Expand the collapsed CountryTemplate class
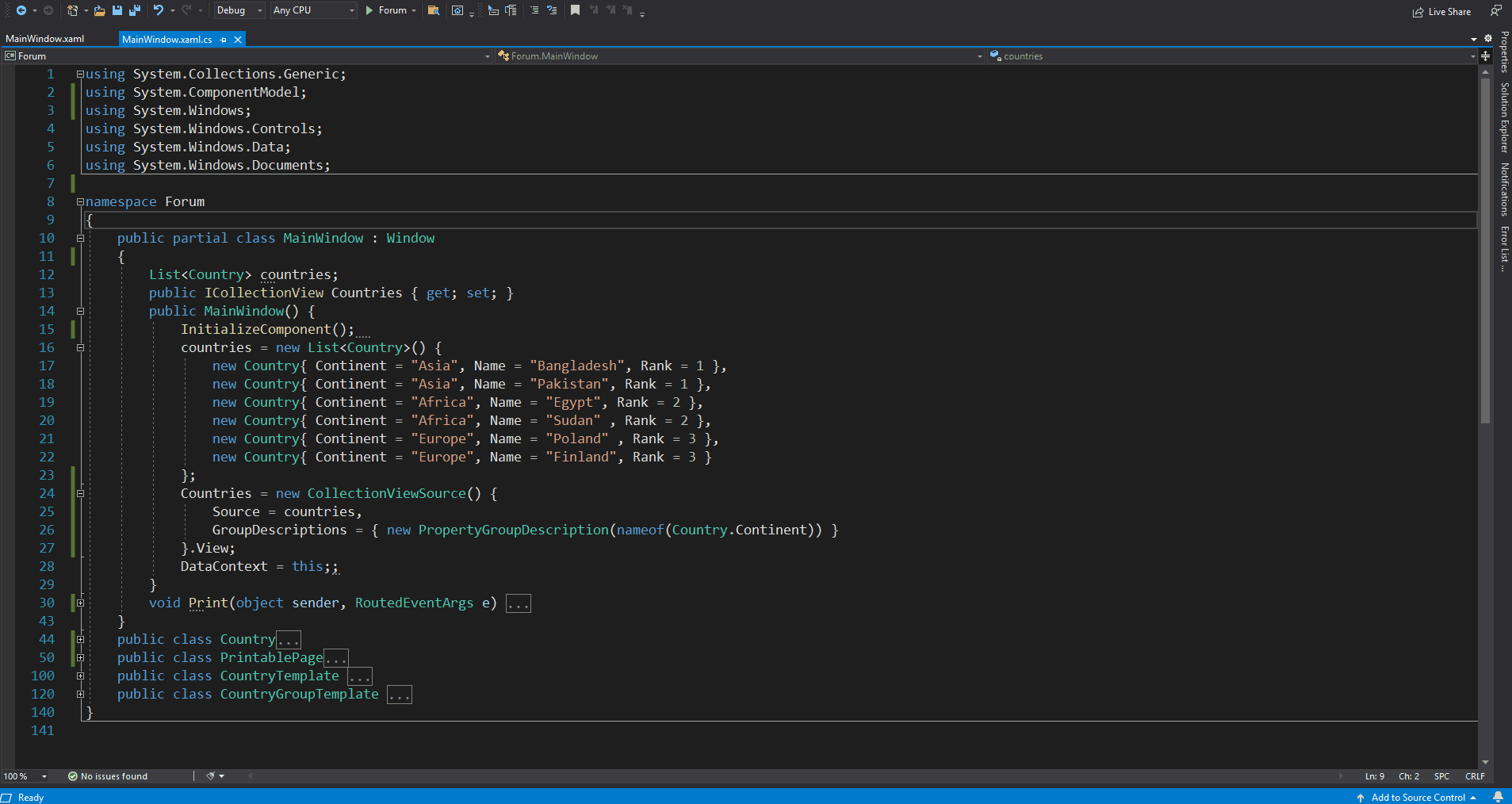 click(80, 676)
